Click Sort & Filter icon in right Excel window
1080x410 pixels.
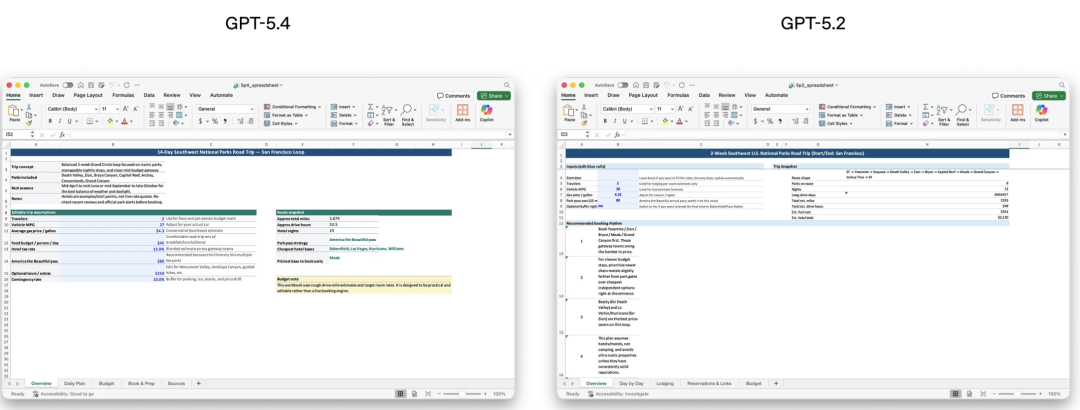(x=944, y=111)
